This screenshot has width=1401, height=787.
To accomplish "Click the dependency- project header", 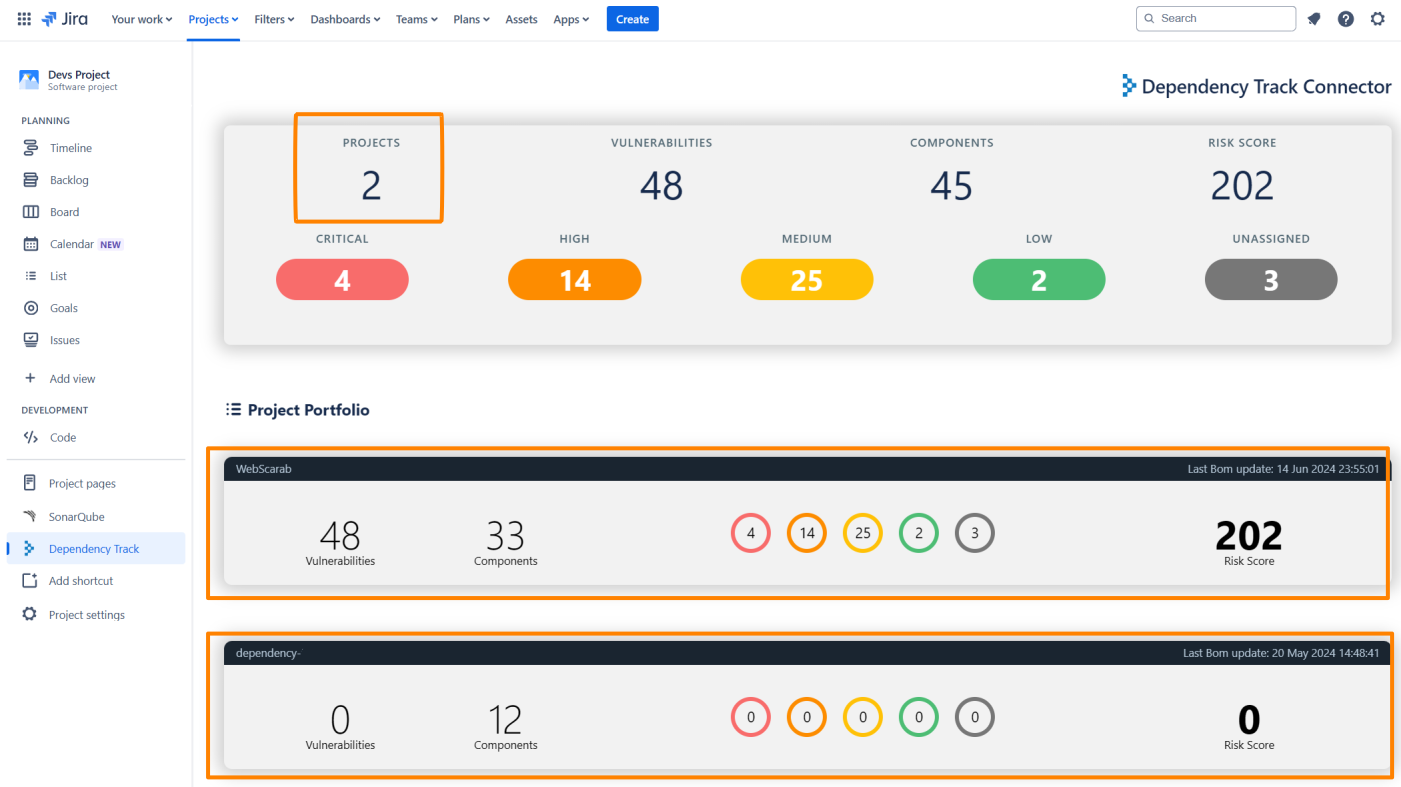I will coord(807,653).
